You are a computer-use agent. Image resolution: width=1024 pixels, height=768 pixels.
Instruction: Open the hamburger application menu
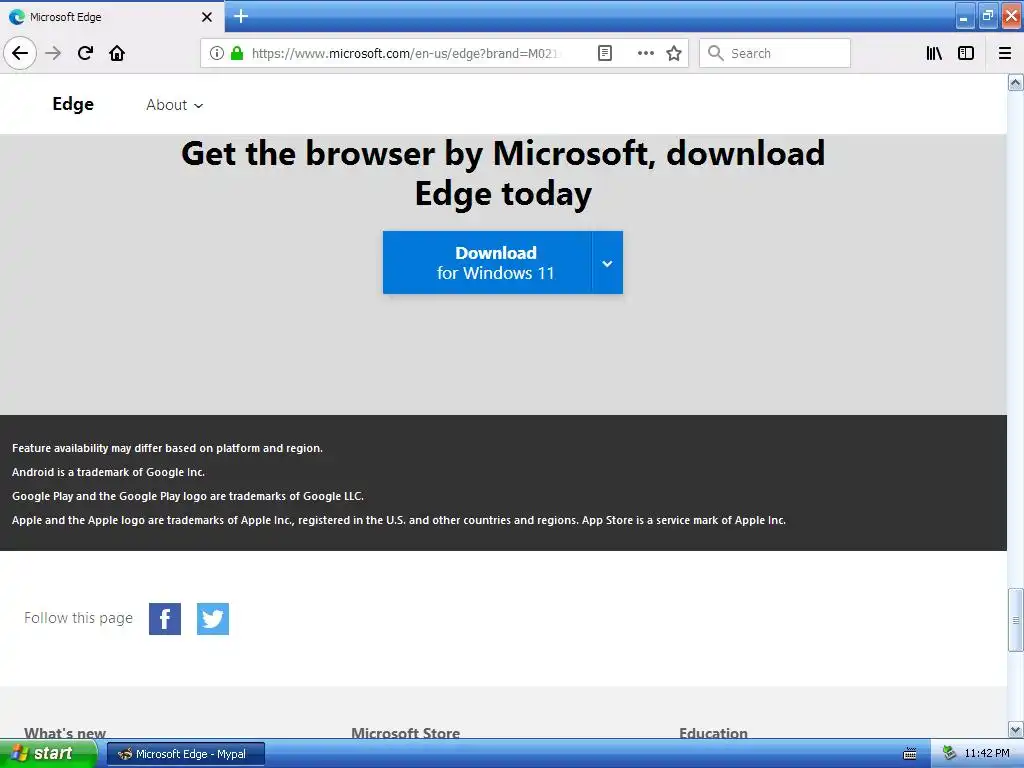pyautogui.click(x=1005, y=53)
